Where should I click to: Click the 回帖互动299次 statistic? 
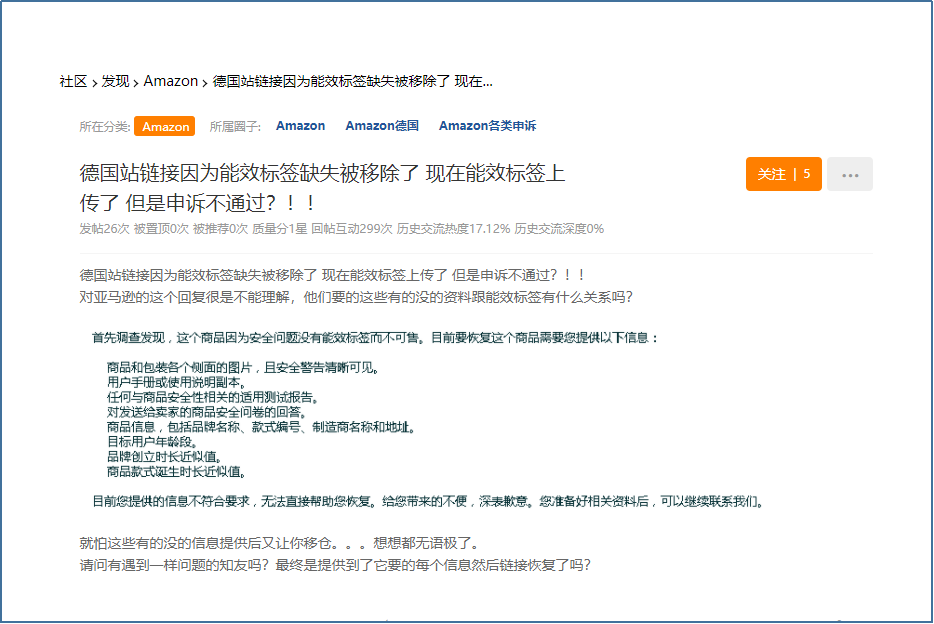[351, 229]
